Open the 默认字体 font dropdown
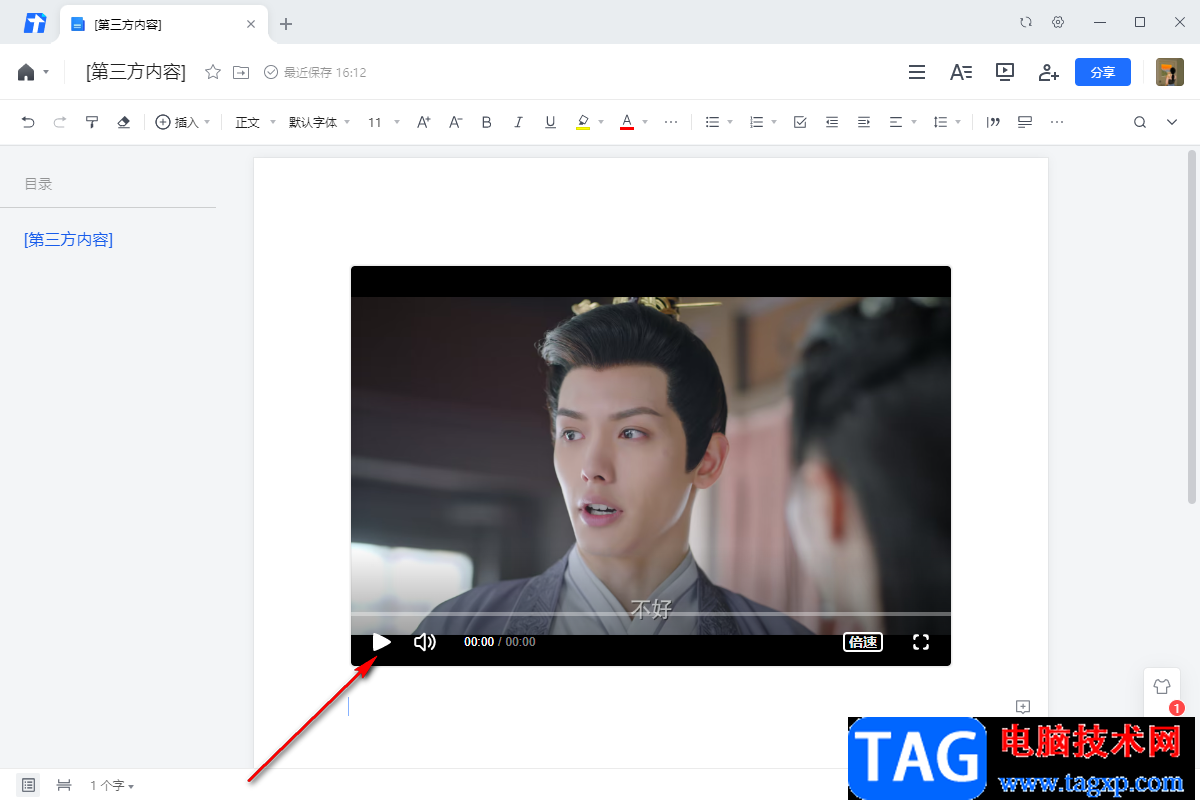1200x800 pixels. (319, 122)
